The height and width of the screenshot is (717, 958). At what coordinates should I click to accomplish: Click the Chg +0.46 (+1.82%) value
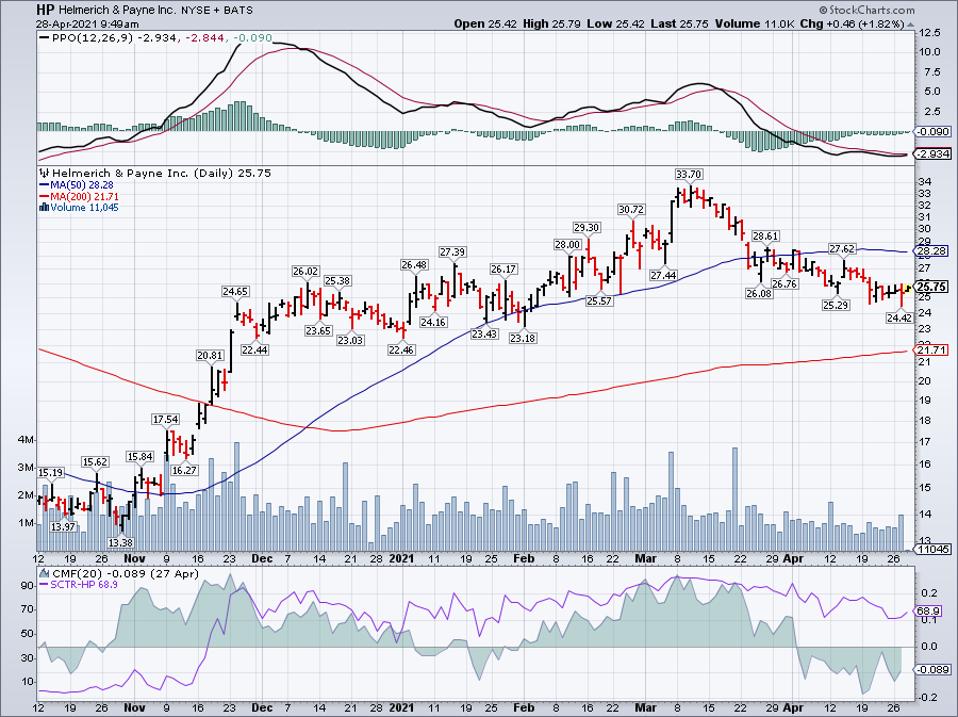[x=852, y=24]
